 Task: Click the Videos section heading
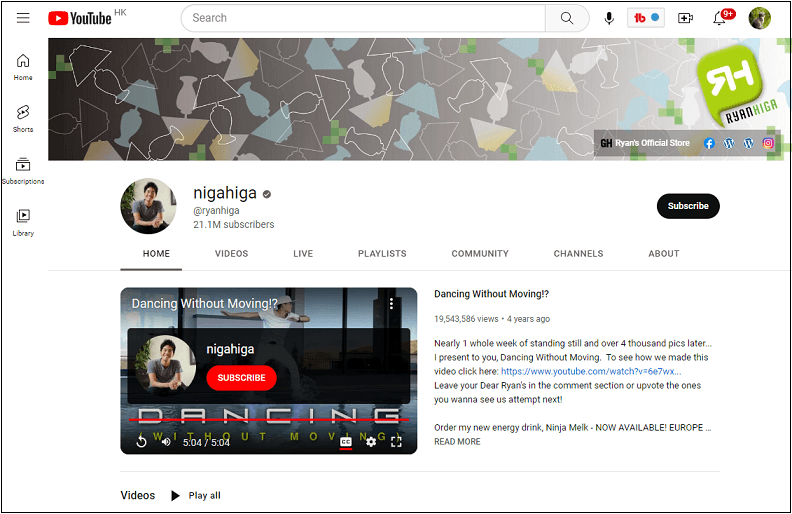click(137, 495)
